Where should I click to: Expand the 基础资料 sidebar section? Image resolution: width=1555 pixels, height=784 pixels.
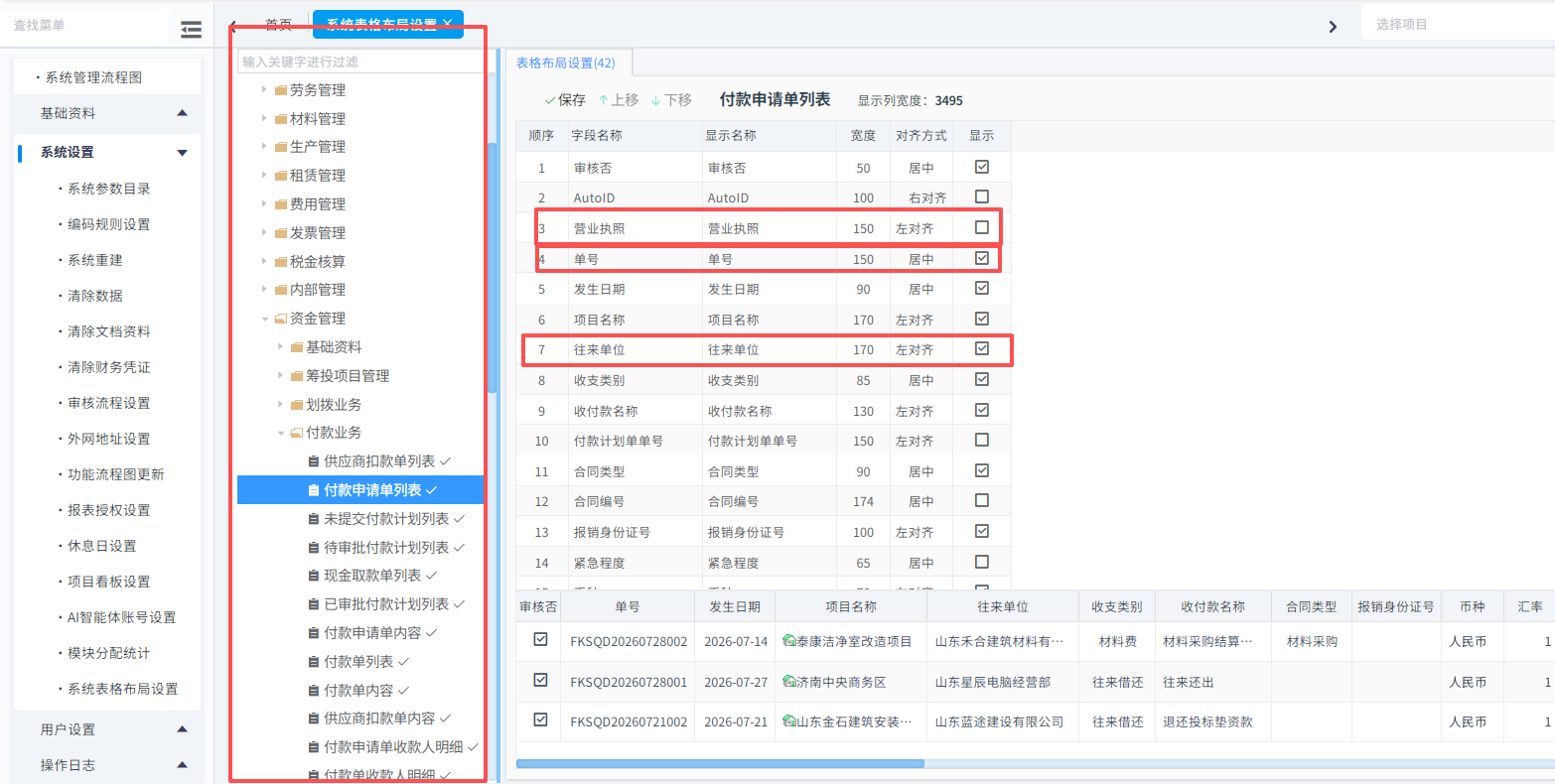182,113
